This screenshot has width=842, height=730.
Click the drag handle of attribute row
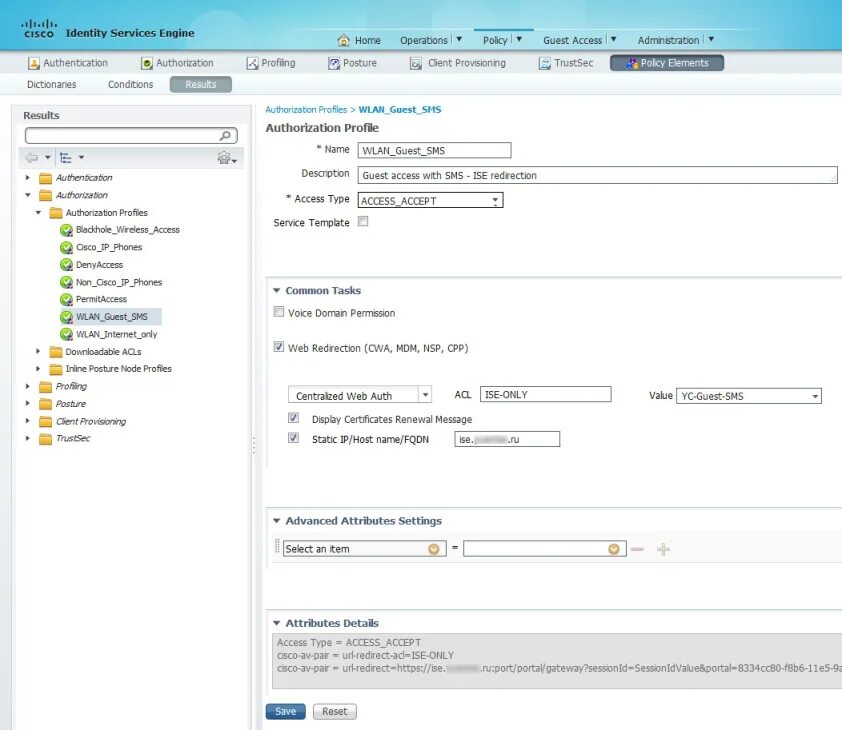pyautogui.click(x=277, y=546)
